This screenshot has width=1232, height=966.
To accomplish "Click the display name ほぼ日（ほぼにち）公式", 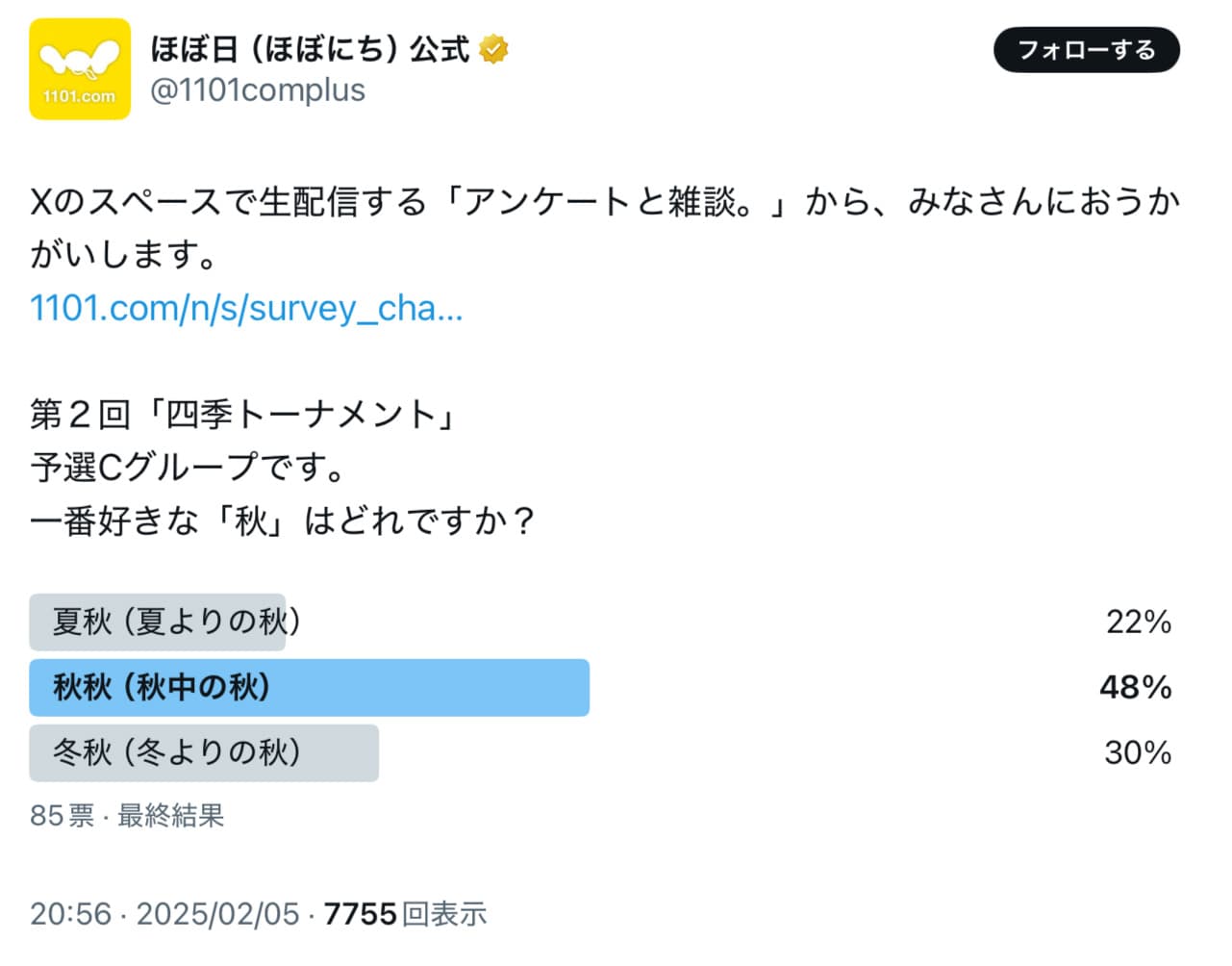I will (310, 49).
